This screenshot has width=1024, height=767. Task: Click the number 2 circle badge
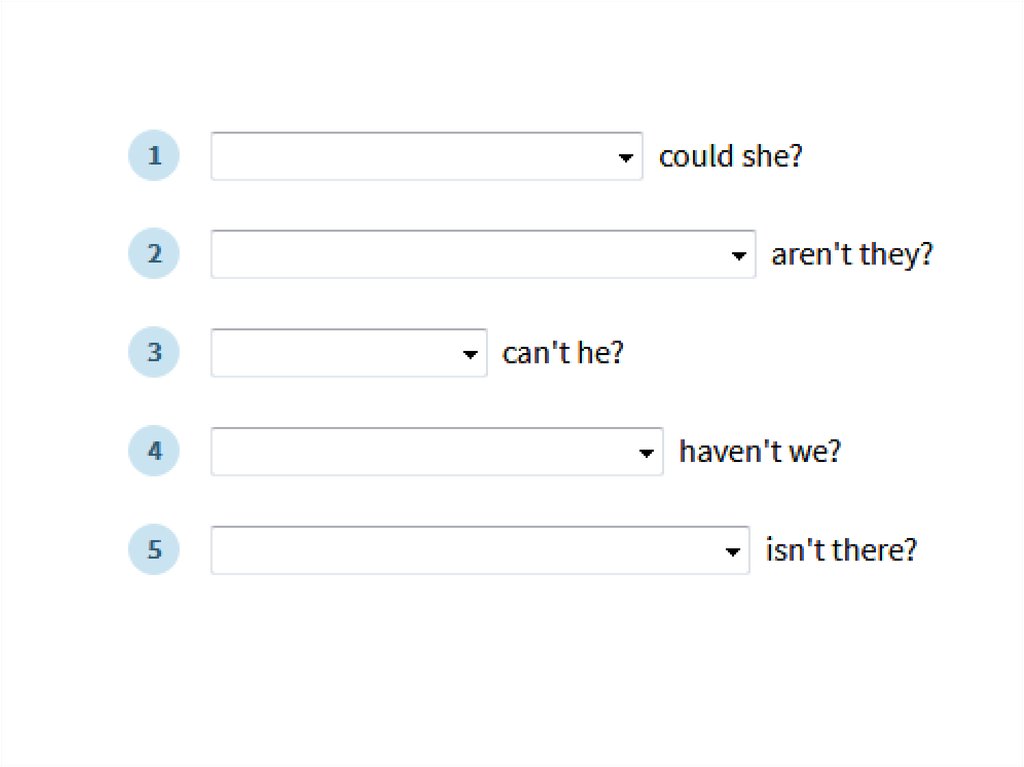pyautogui.click(x=154, y=254)
